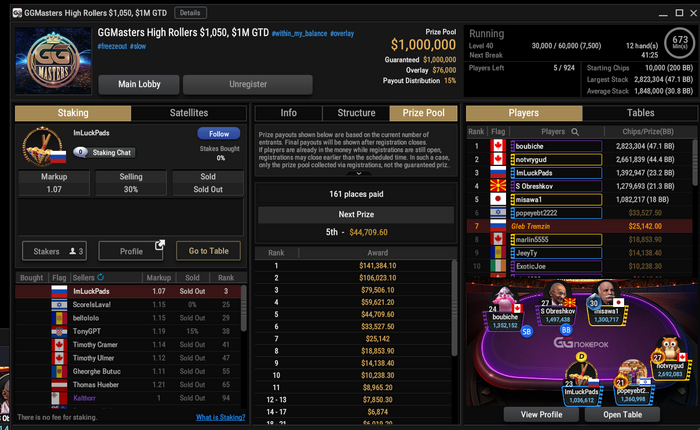Click the refresh icon next to Sellers

(100, 277)
